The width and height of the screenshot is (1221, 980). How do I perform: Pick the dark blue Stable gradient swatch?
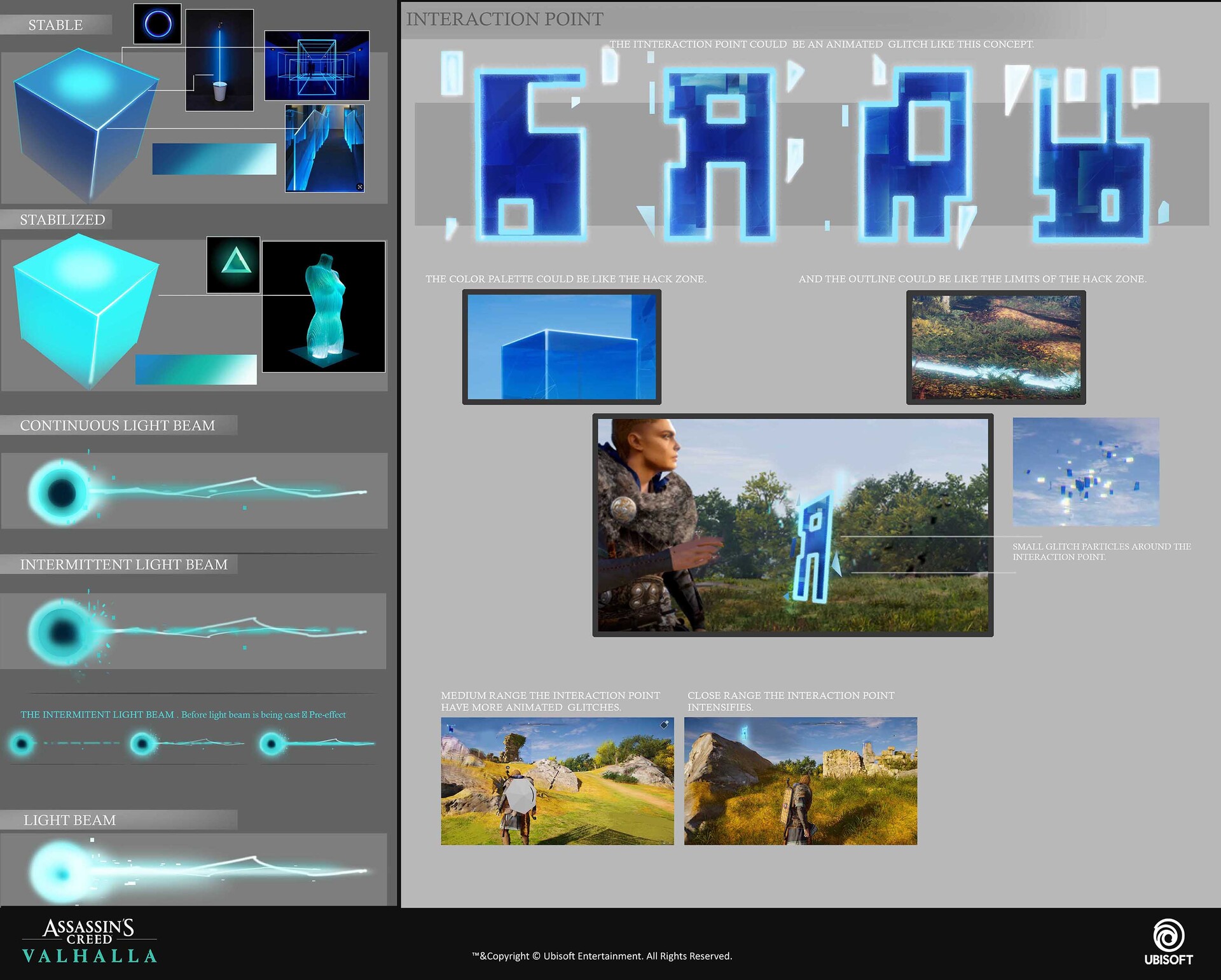coord(214,159)
